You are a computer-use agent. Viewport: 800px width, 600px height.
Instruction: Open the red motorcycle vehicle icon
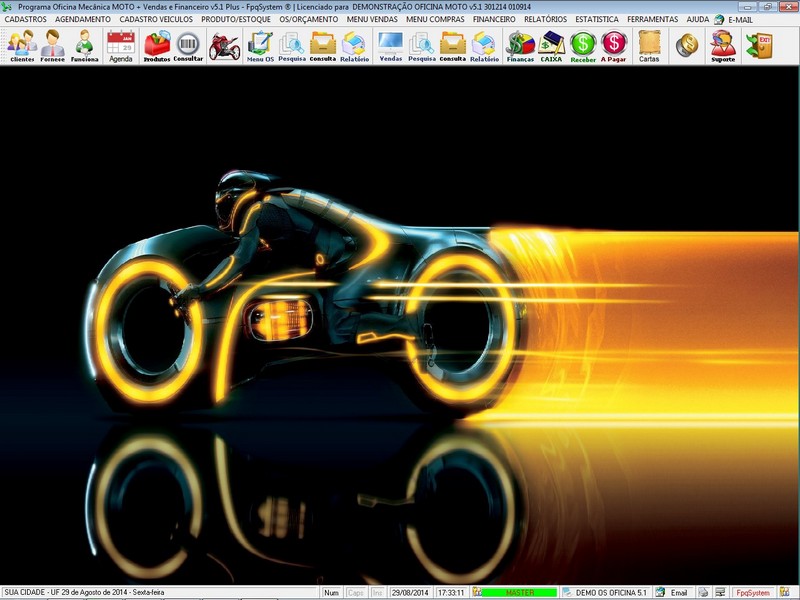[x=224, y=46]
